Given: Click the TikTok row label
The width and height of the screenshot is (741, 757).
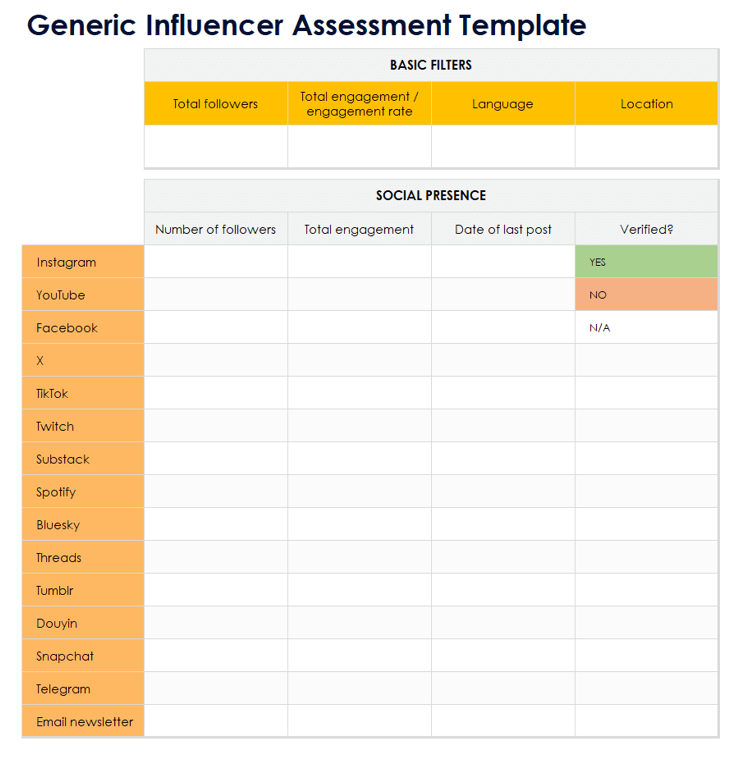Looking at the screenshot, I should (83, 393).
